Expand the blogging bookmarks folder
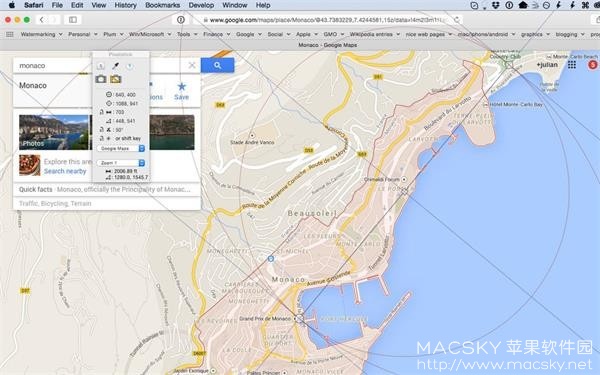Image resolution: width=600 pixels, height=375 pixels. point(570,34)
